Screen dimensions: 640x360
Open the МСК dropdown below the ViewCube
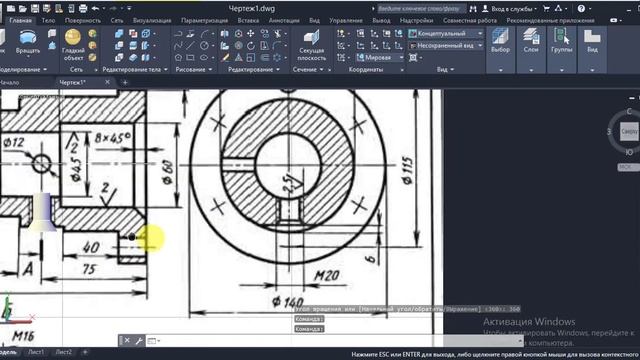629,167
